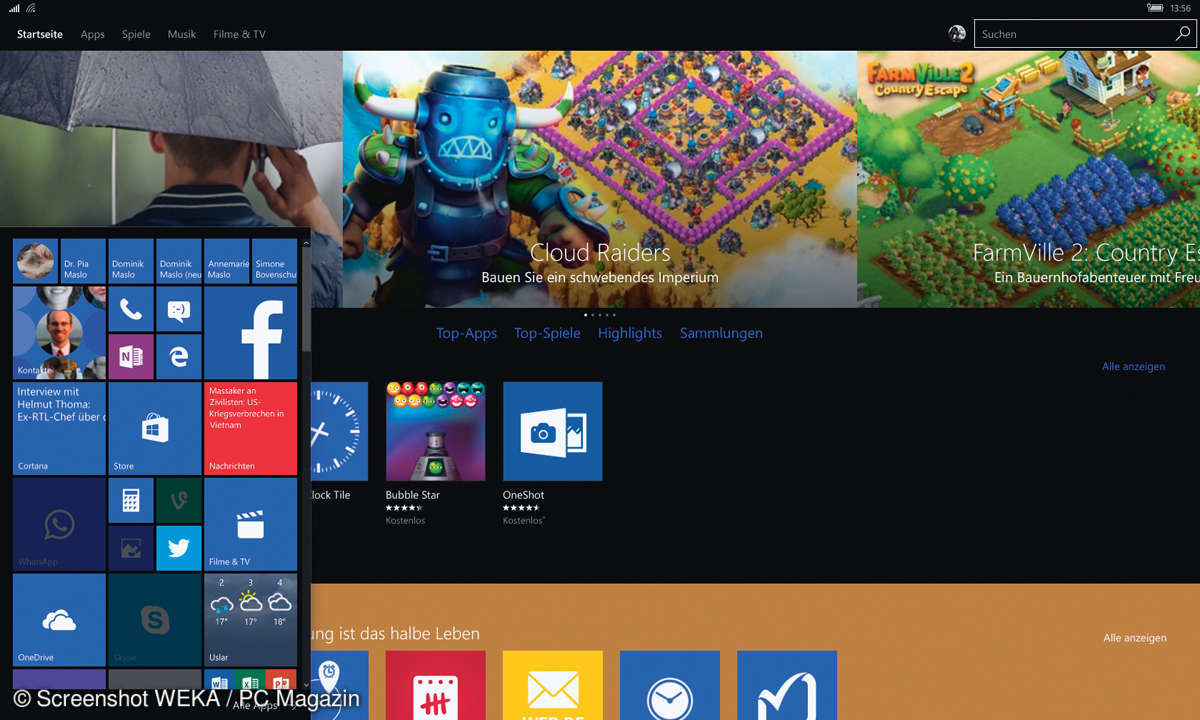This screenshot has width=1200, height=720.
Task: Open Alle Apps in Start menu
Action: [x=255, y=705]
